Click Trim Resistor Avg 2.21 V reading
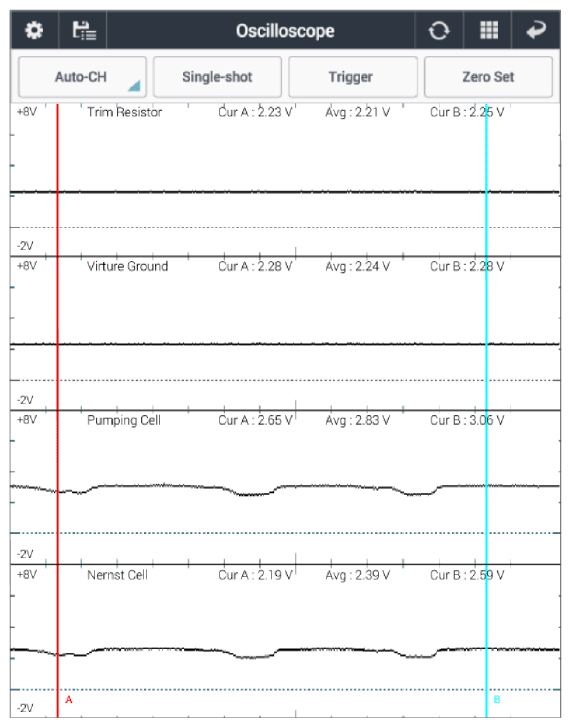571x727 pixels. click(x=357, y=112)
